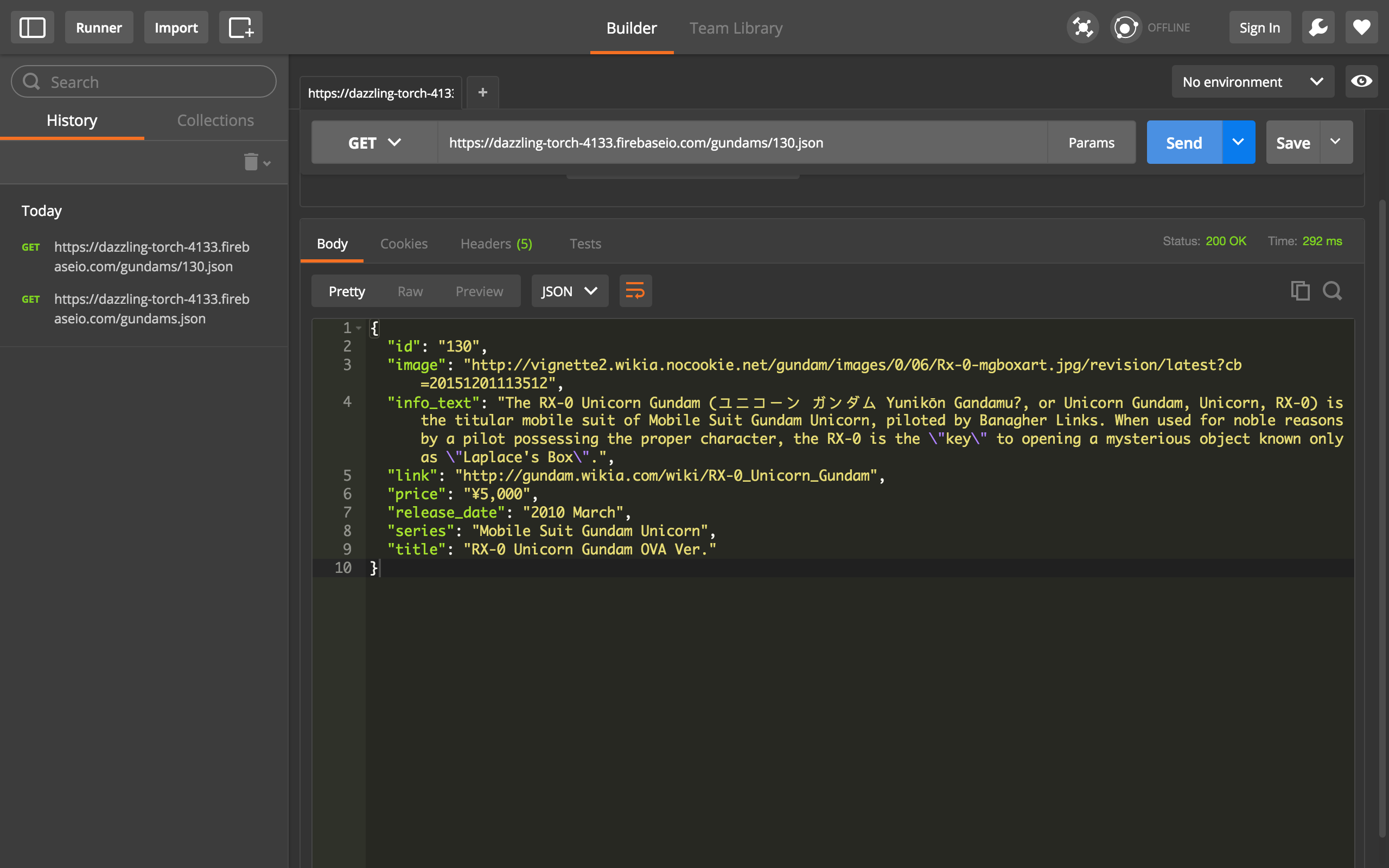
Task: Expand the Save button dropdown arrow
Action: pyautogui.click(x=1337, y=142)
